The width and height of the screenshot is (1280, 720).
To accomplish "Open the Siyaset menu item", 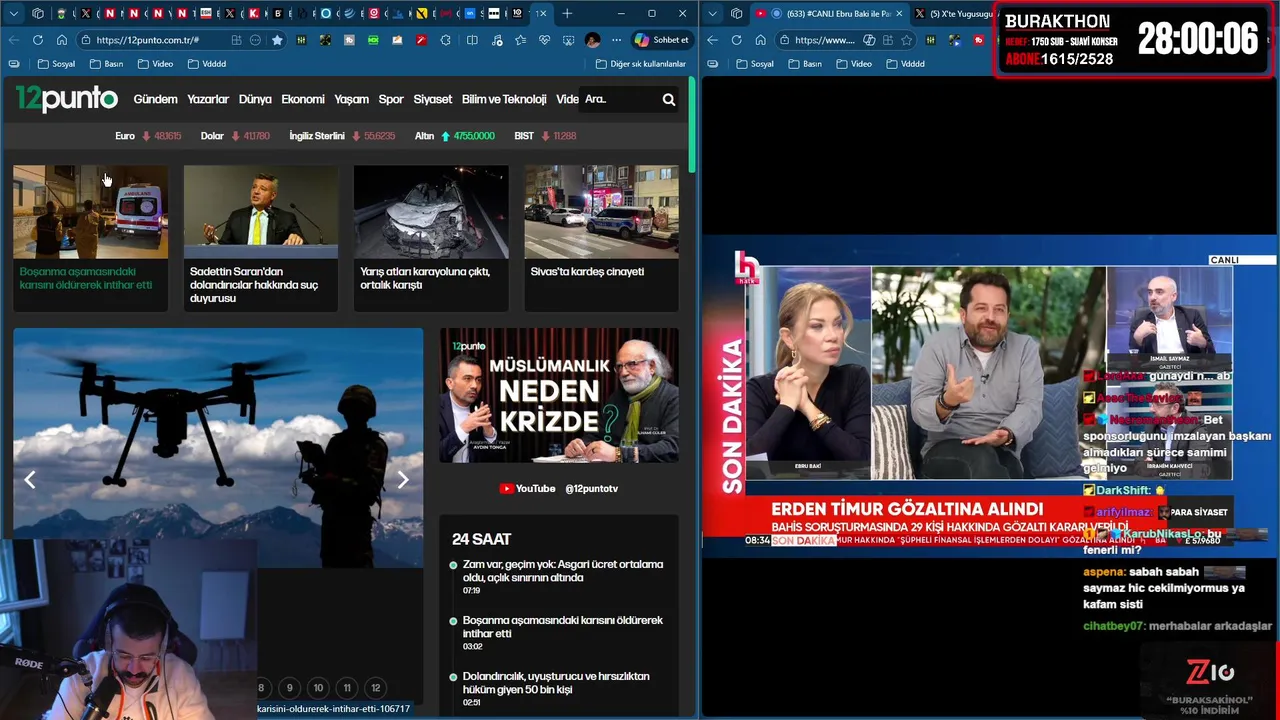I will (x=433, y=99).
